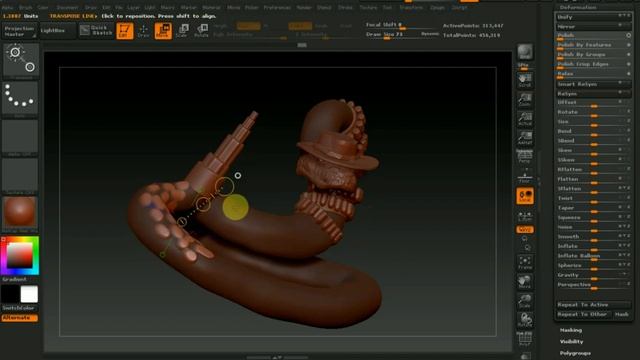This screenshot has width=640, height=360.
Task: Open the current brush thumbnail picker
Action: click(20, 60)
